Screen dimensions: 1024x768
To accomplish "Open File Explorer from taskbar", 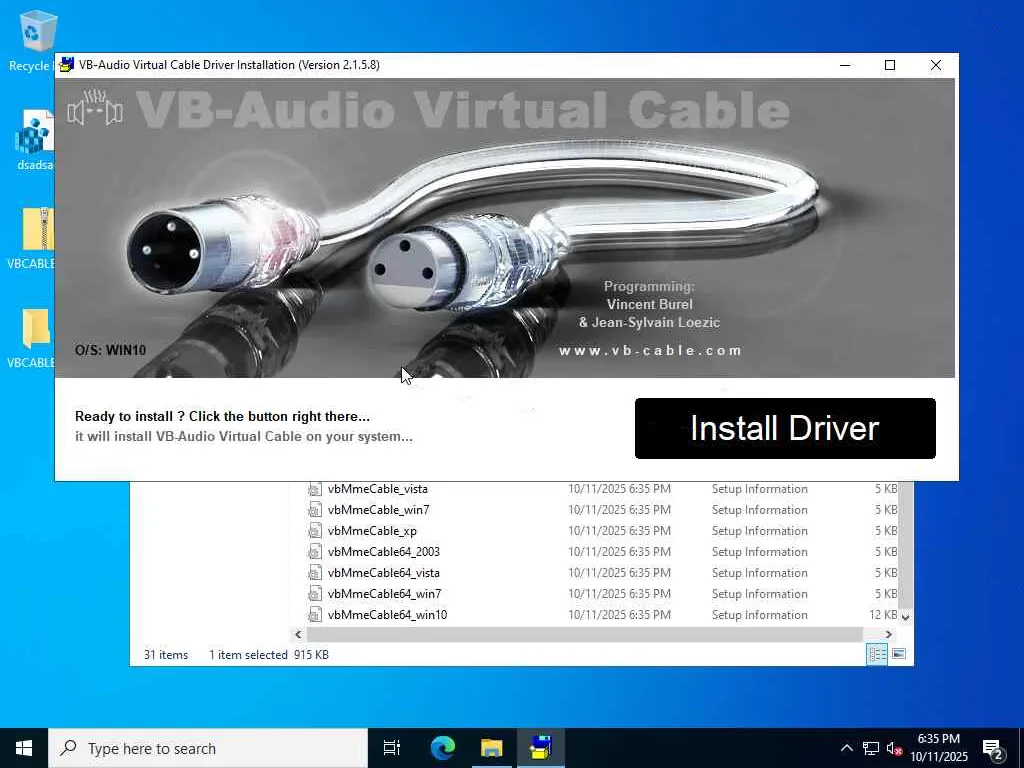I will tap(491, 748).
